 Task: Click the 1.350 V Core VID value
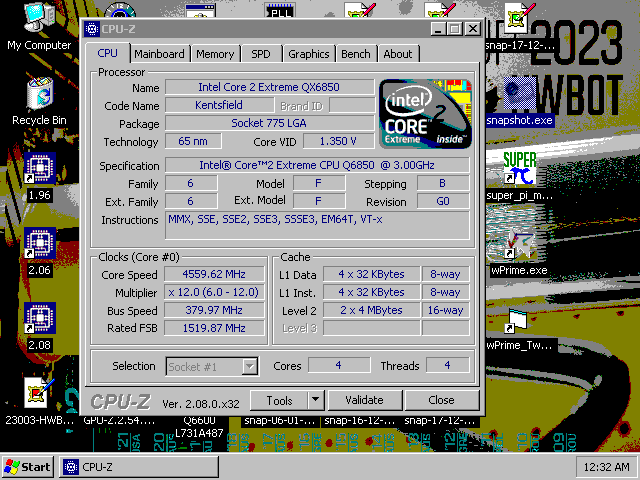point(338,141)
